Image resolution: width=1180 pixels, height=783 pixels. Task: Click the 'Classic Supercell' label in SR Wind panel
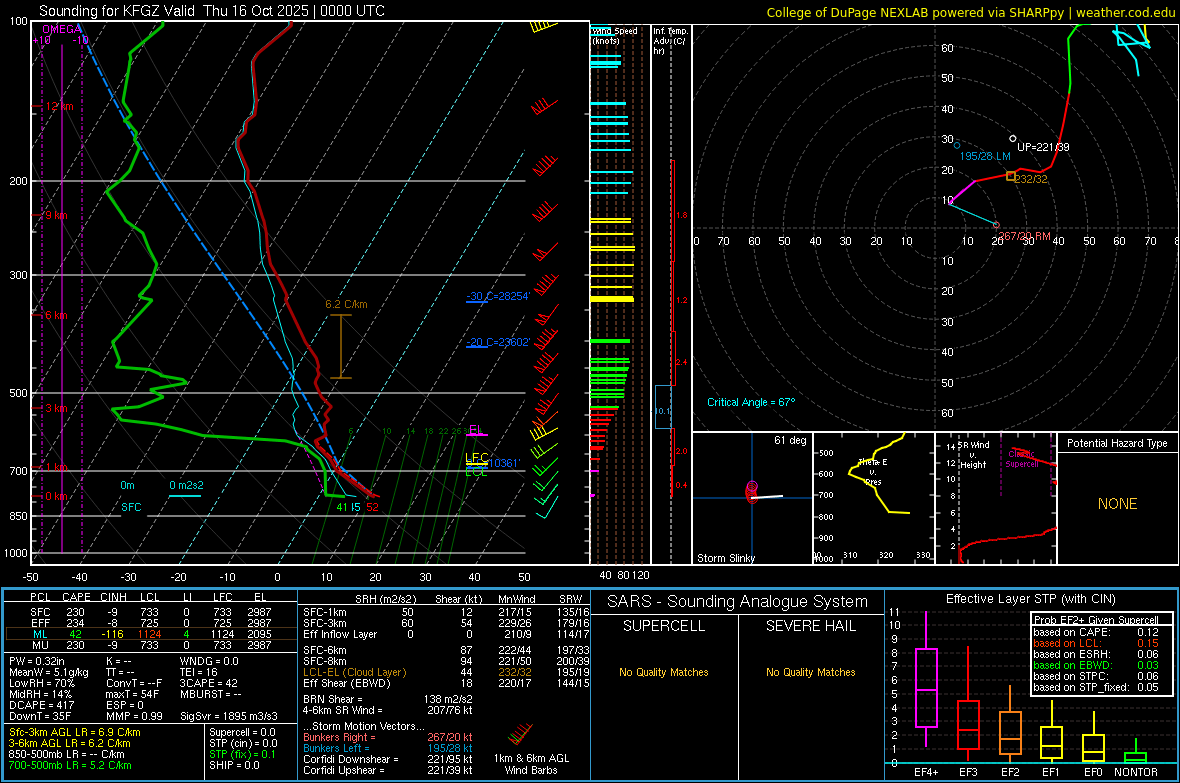click(x=1022, y=459)
